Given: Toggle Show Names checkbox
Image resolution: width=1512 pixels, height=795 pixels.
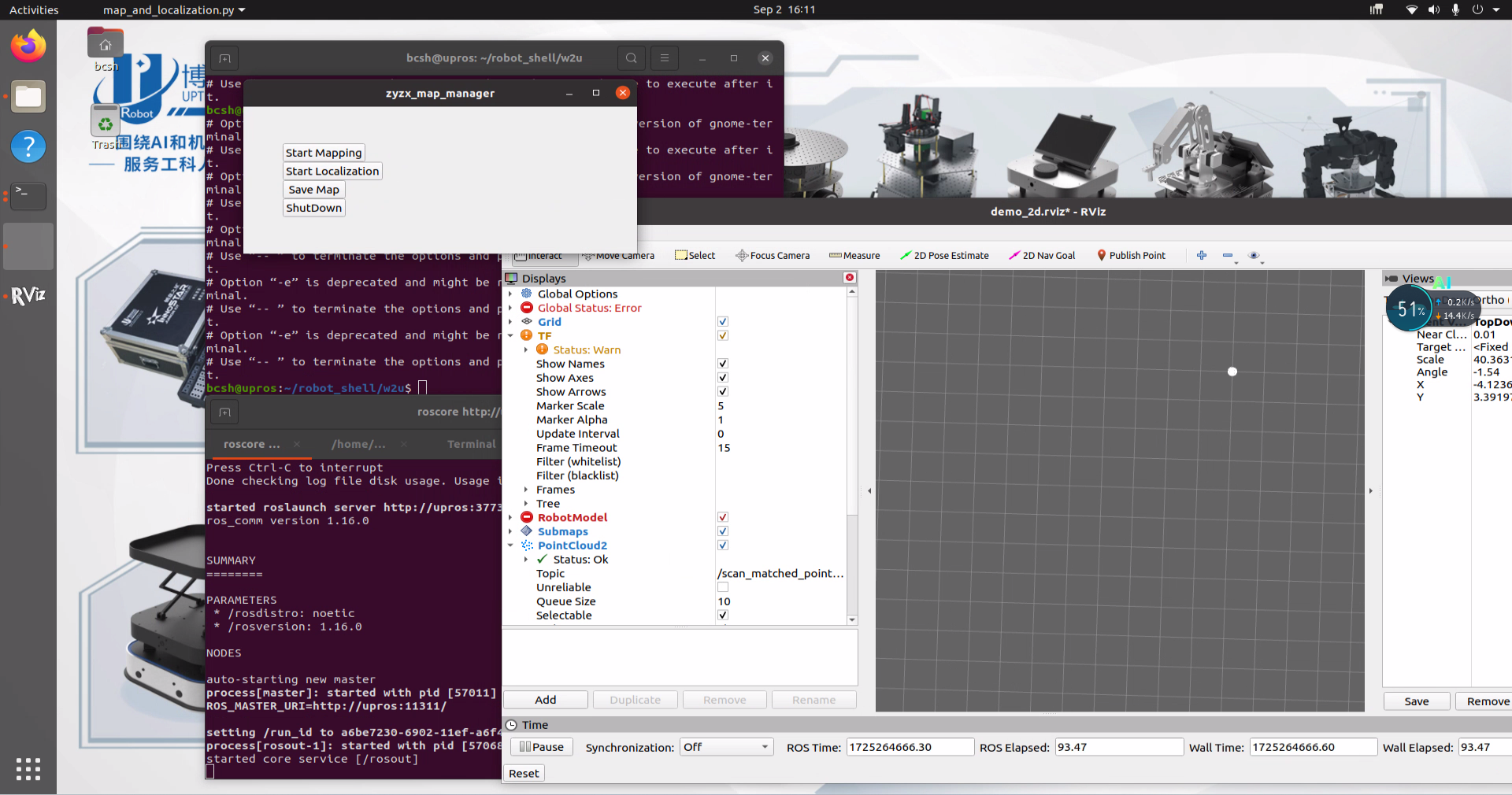Looking at the screenshot, I should pos(723,364).
